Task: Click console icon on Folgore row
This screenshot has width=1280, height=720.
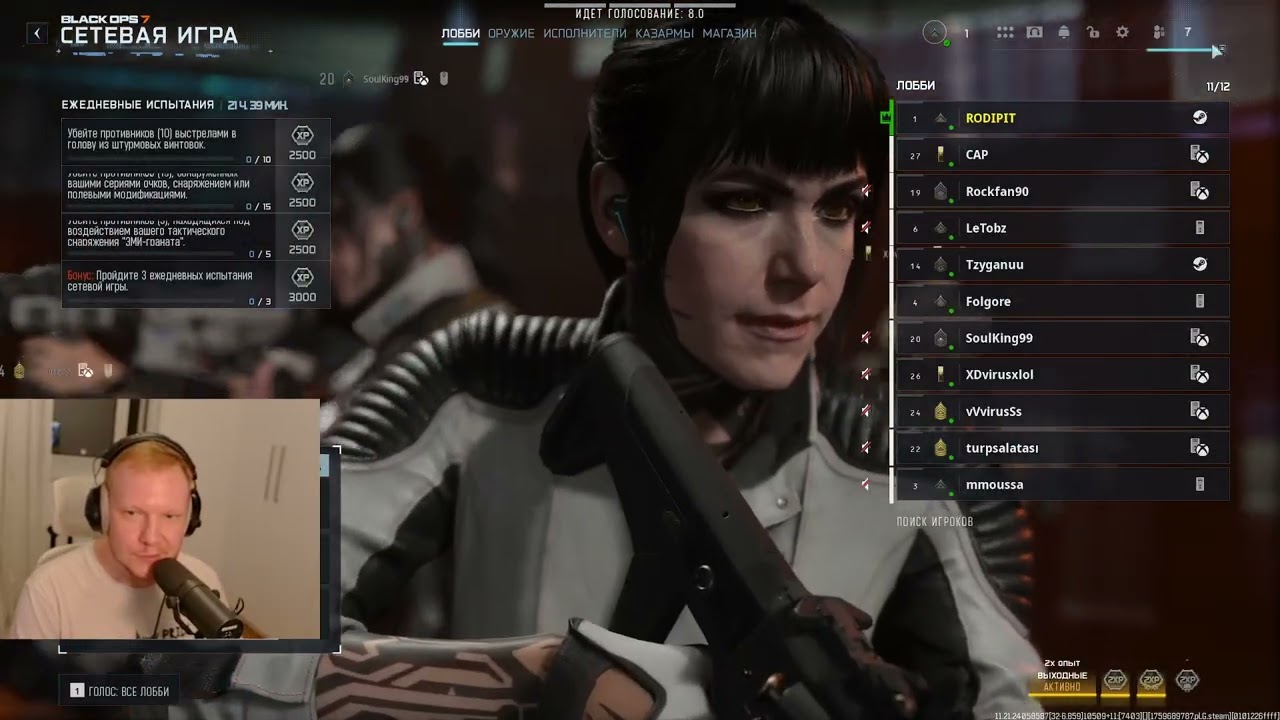Action: tap(1200, 301)
